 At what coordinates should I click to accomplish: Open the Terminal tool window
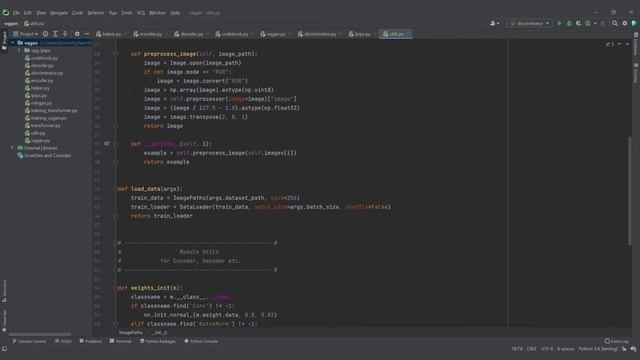tap(120, 341)
